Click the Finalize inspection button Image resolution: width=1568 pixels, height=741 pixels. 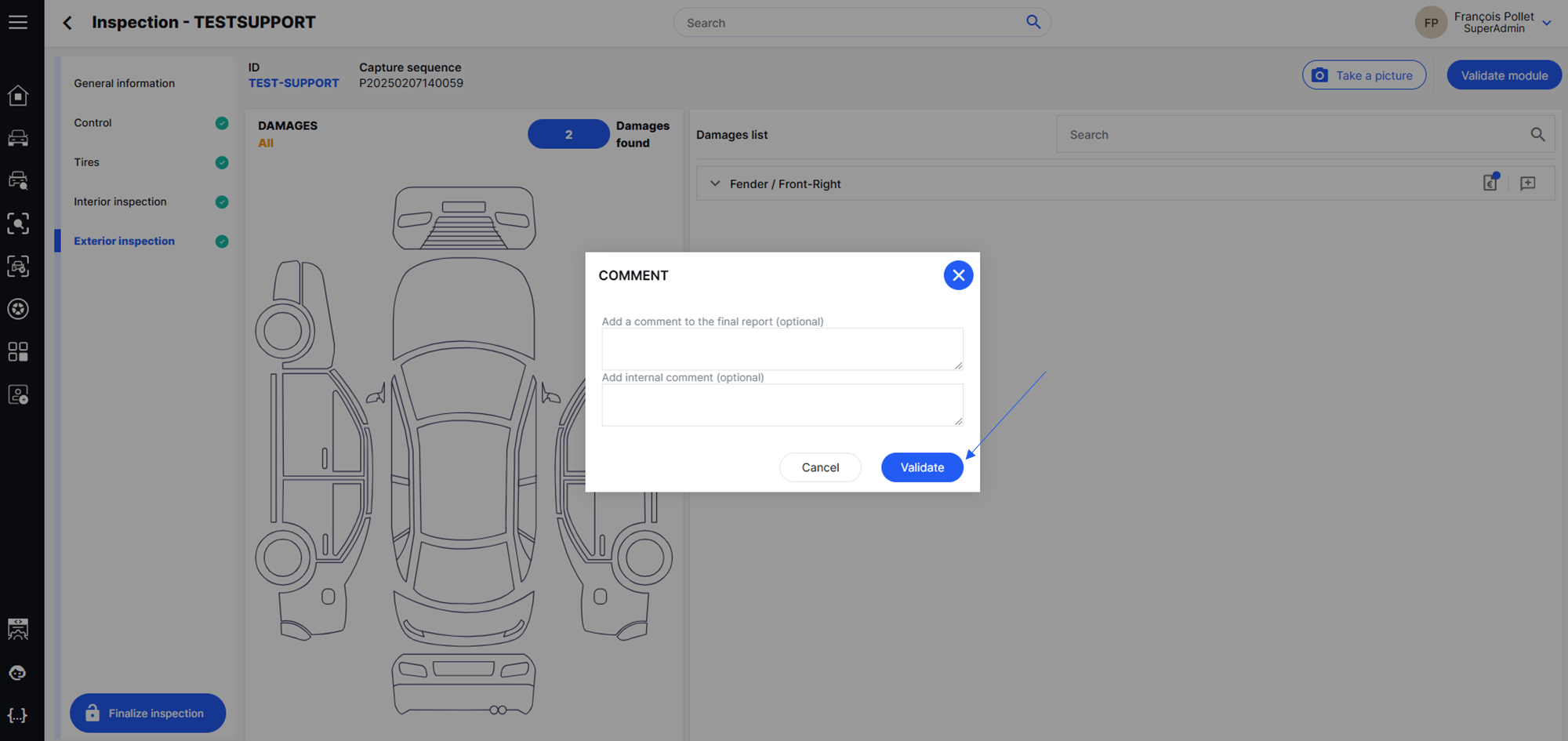pos(147,713)
